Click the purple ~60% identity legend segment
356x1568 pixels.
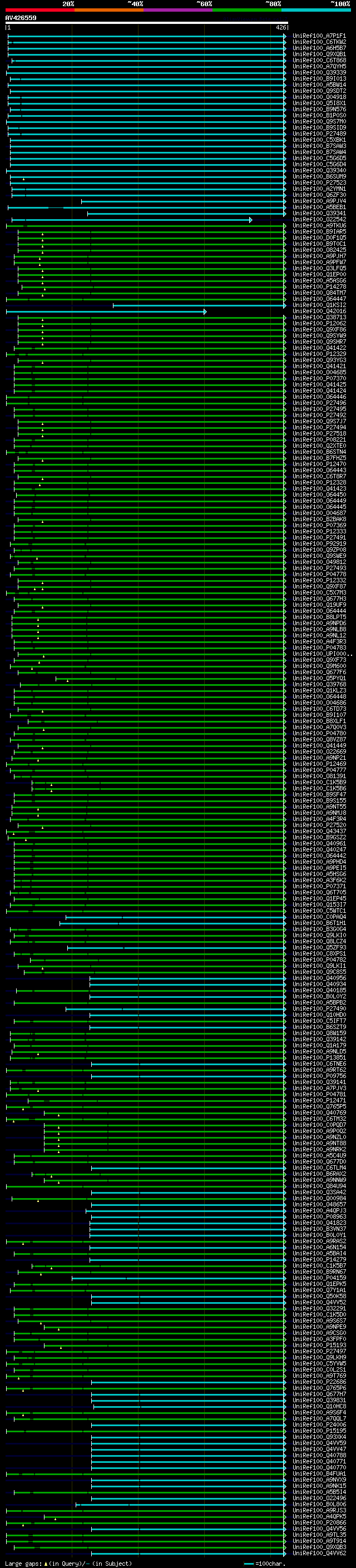(x=179, y=10)
